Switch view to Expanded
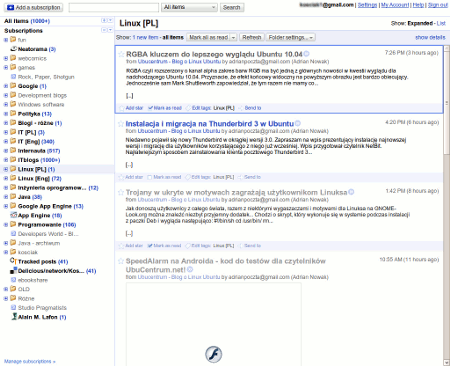 point(420,23)
